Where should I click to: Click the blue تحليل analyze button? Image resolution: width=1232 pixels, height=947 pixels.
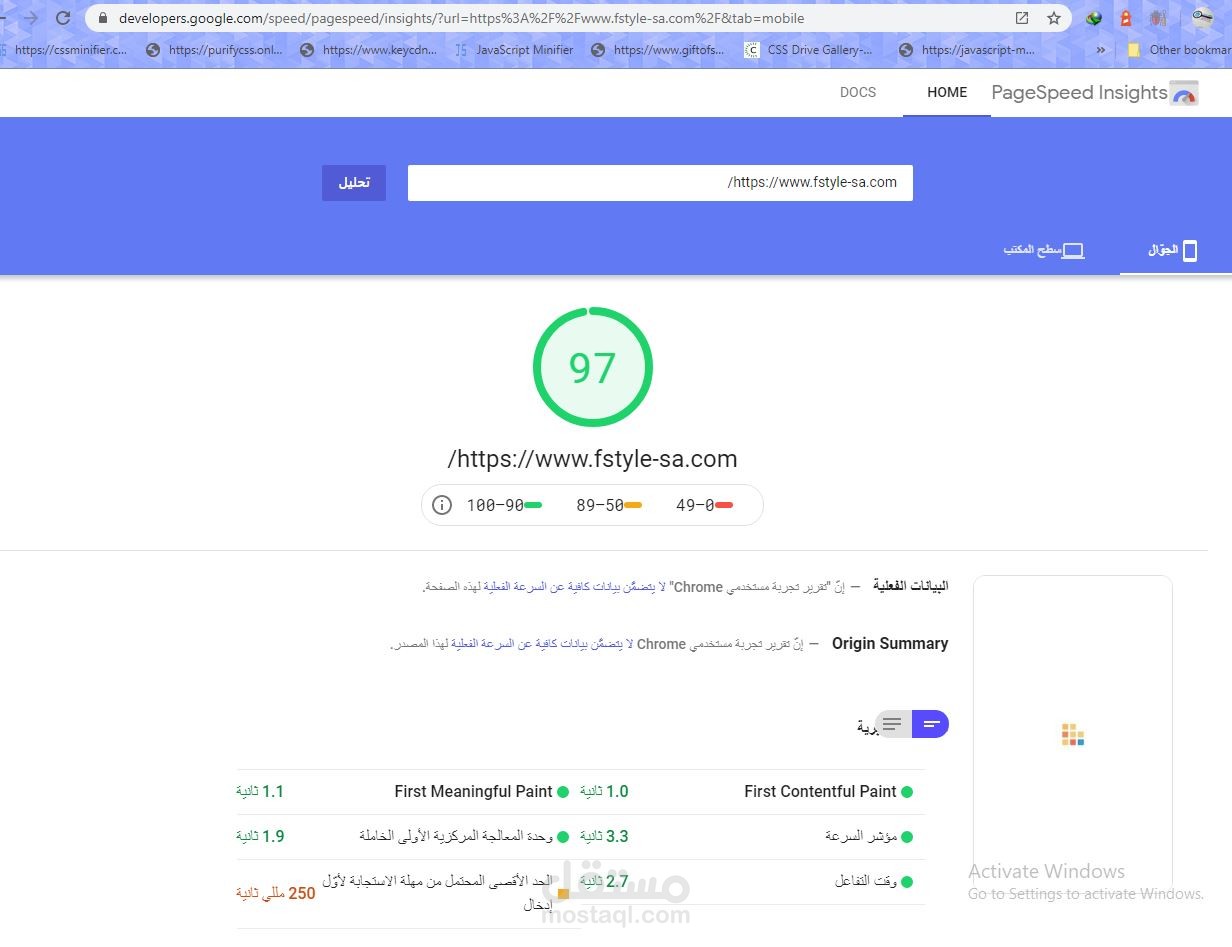pyautogui.click(x=354, y=183)
